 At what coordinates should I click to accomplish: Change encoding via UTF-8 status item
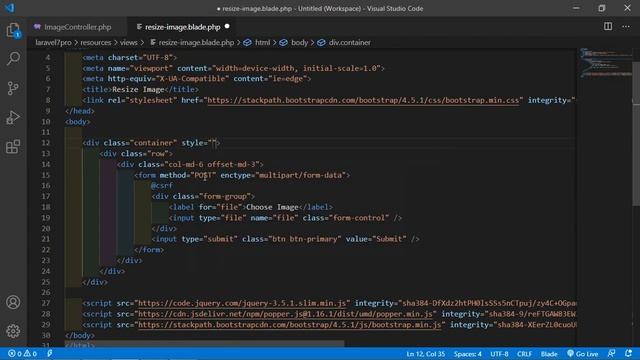coord(499,353)
